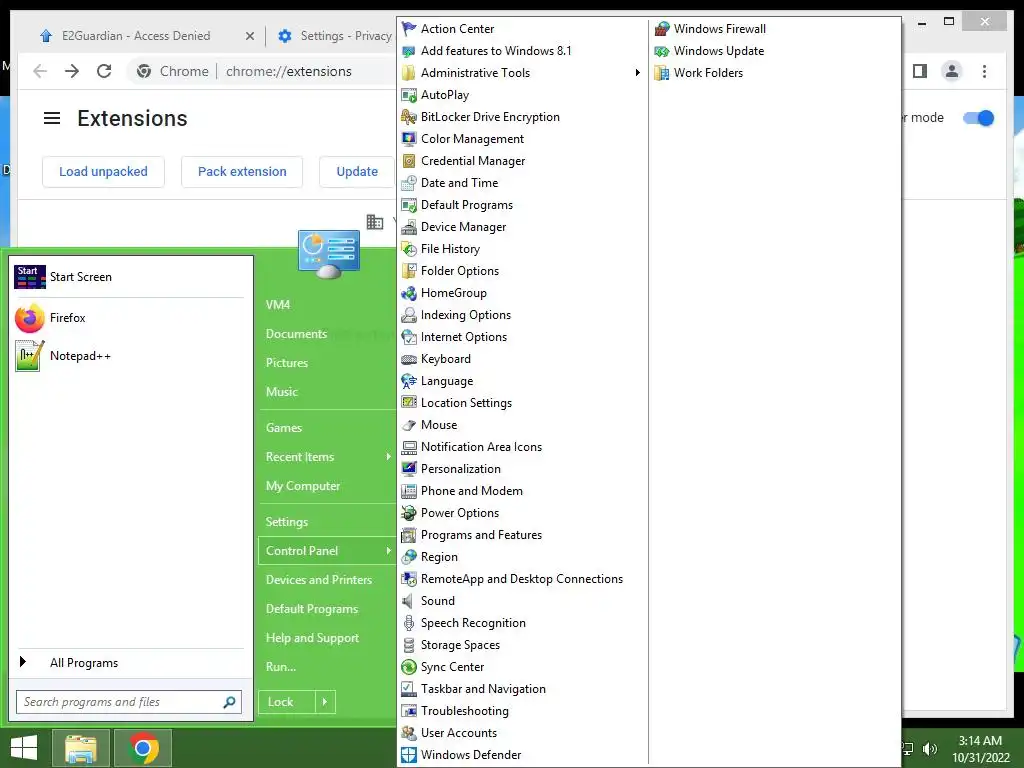This screenshot has width=1024, height=768.
Task: Click Color Management monitor icon
Action: 409,139
